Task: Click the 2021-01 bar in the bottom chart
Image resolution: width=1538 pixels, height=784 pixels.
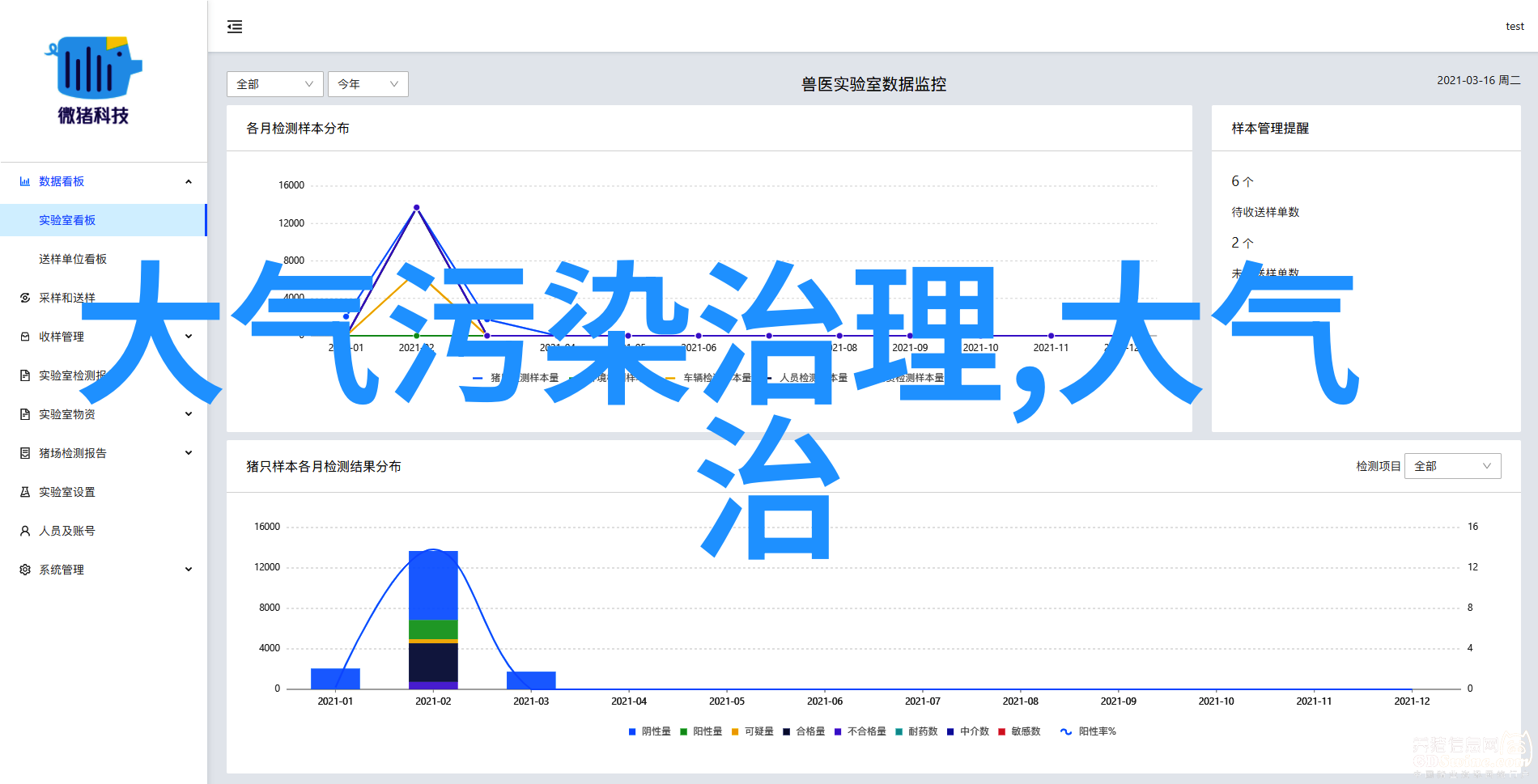Action: pyautogui.click(x=335, y=678)
